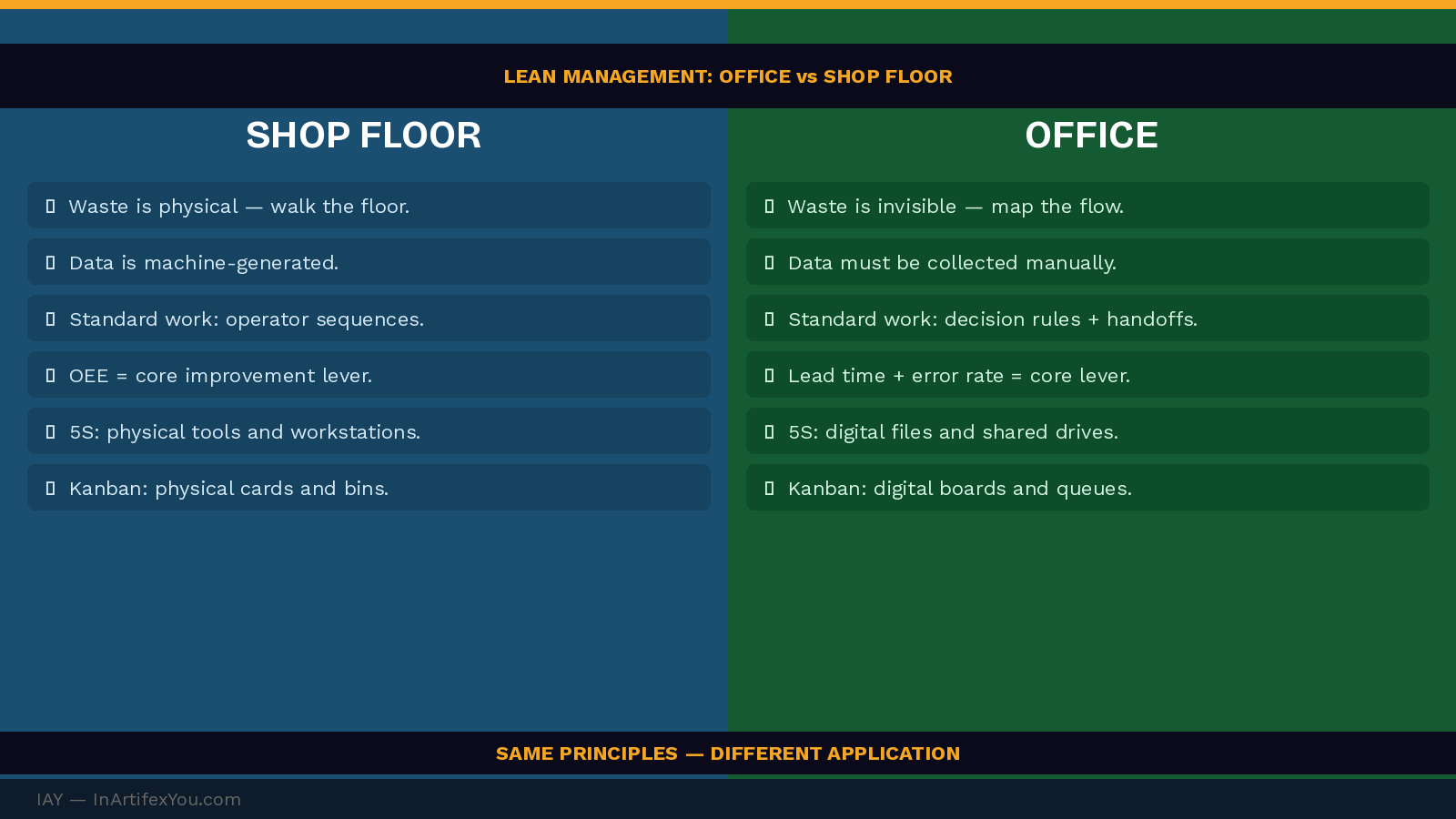
Task: Select the 'SHOP FLOOR' column heading
Action: click(364, 136)
